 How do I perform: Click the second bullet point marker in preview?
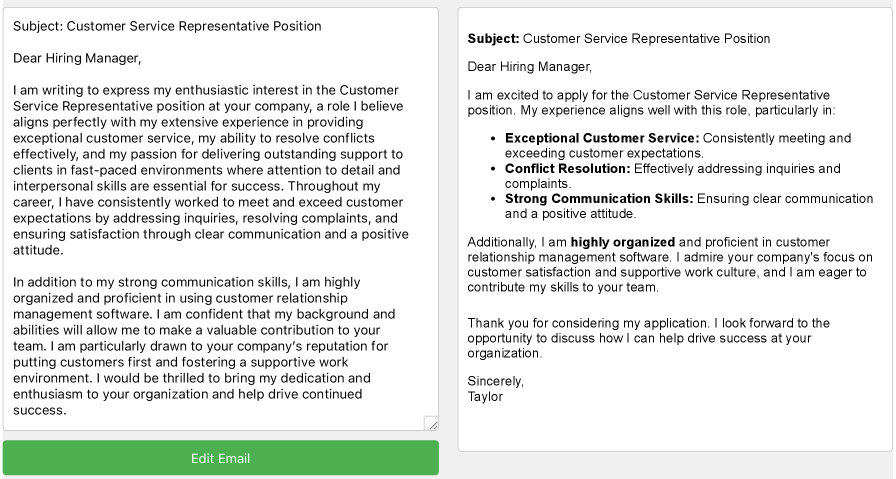click(496, 169)
